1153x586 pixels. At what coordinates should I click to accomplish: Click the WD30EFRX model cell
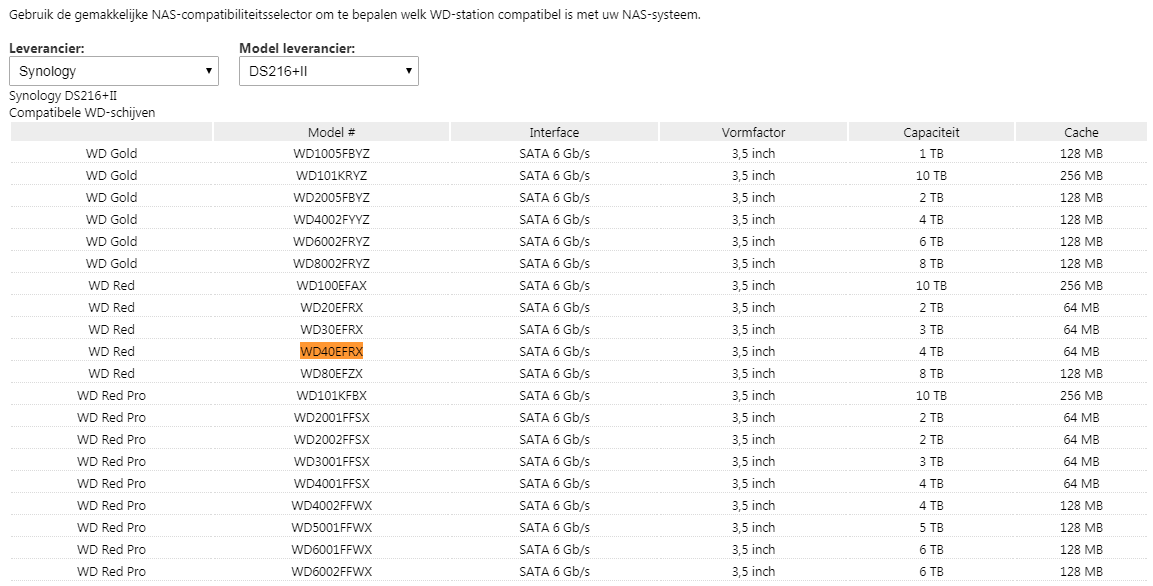[x=331, y=329]
